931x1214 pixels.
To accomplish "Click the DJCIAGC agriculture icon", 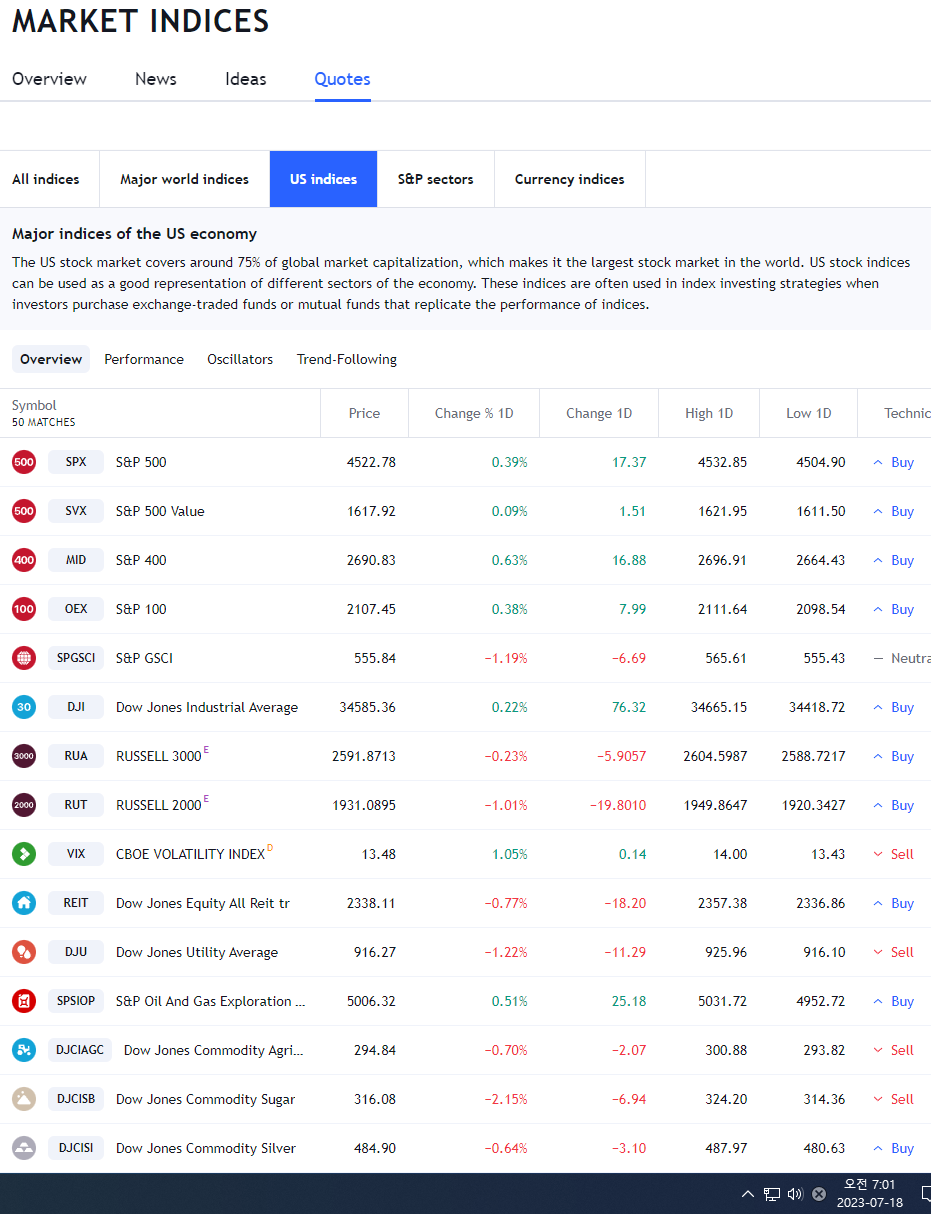I will coord(24,1050).
